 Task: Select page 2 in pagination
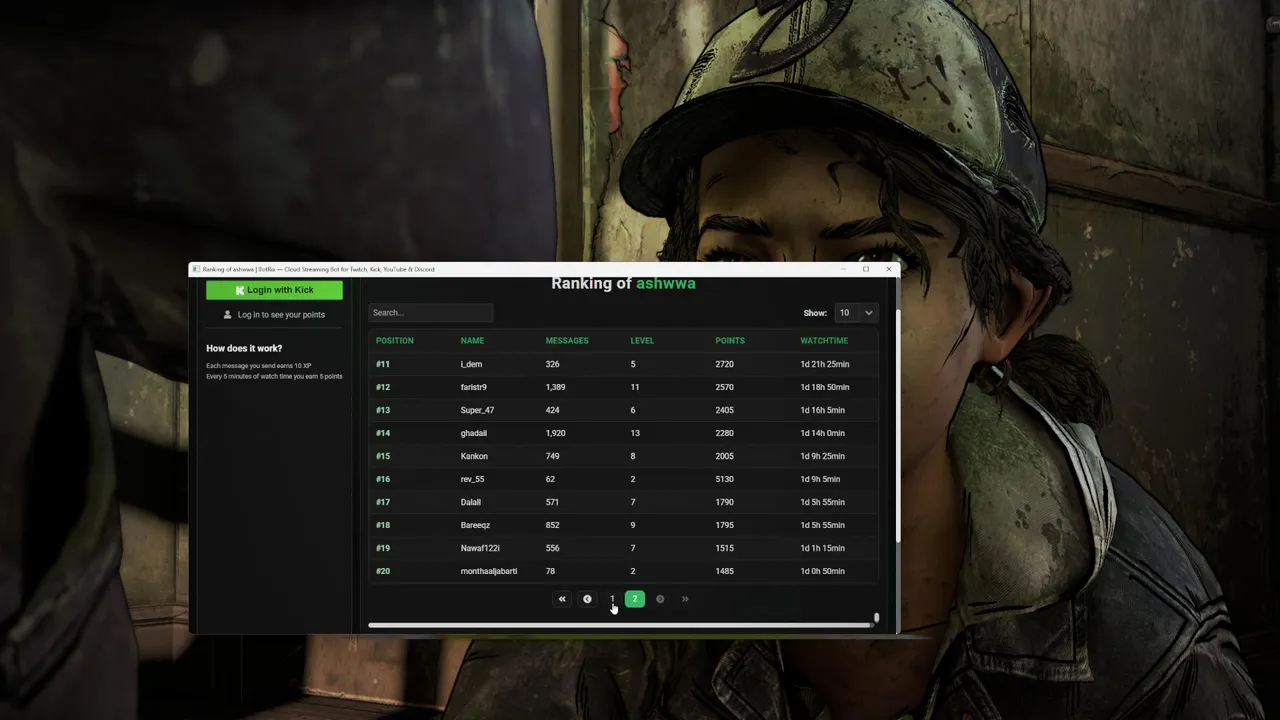coord(634,599)
